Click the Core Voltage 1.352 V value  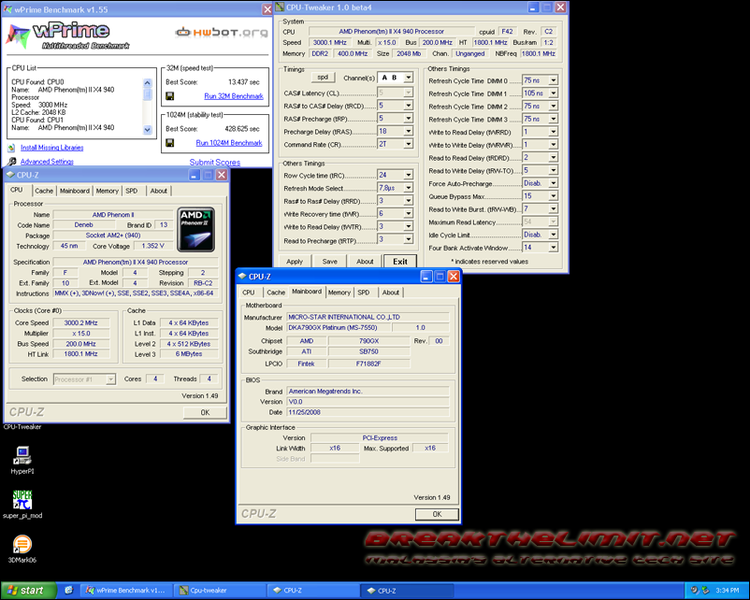coord(153,246)
